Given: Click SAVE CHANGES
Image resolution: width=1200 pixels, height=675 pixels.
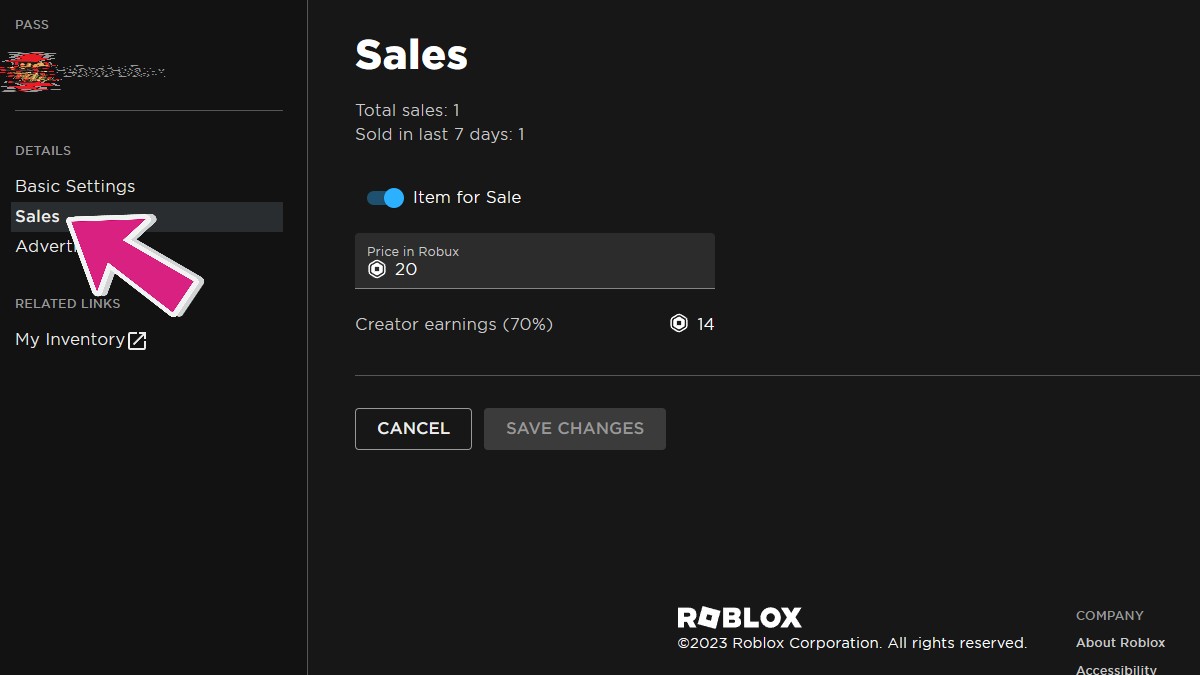Looking at the screenshot, I should click(x=574, y=428).
